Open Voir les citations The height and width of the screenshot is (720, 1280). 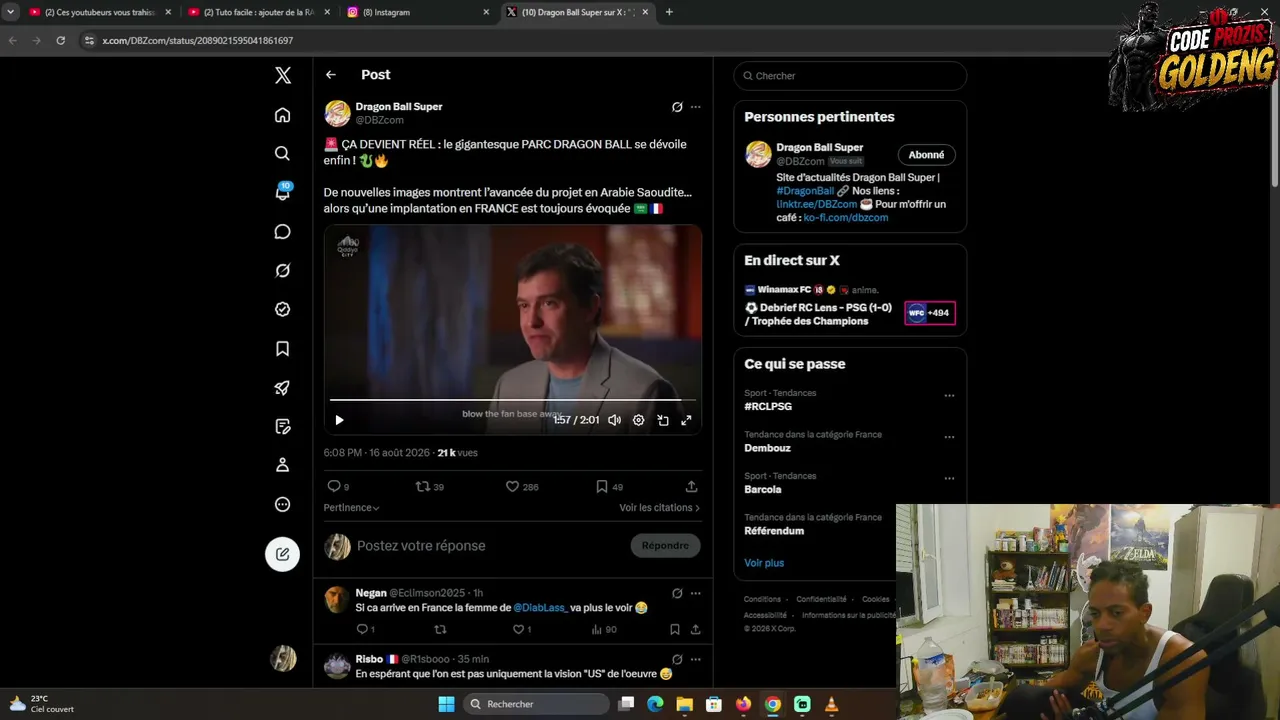[659, 508]
